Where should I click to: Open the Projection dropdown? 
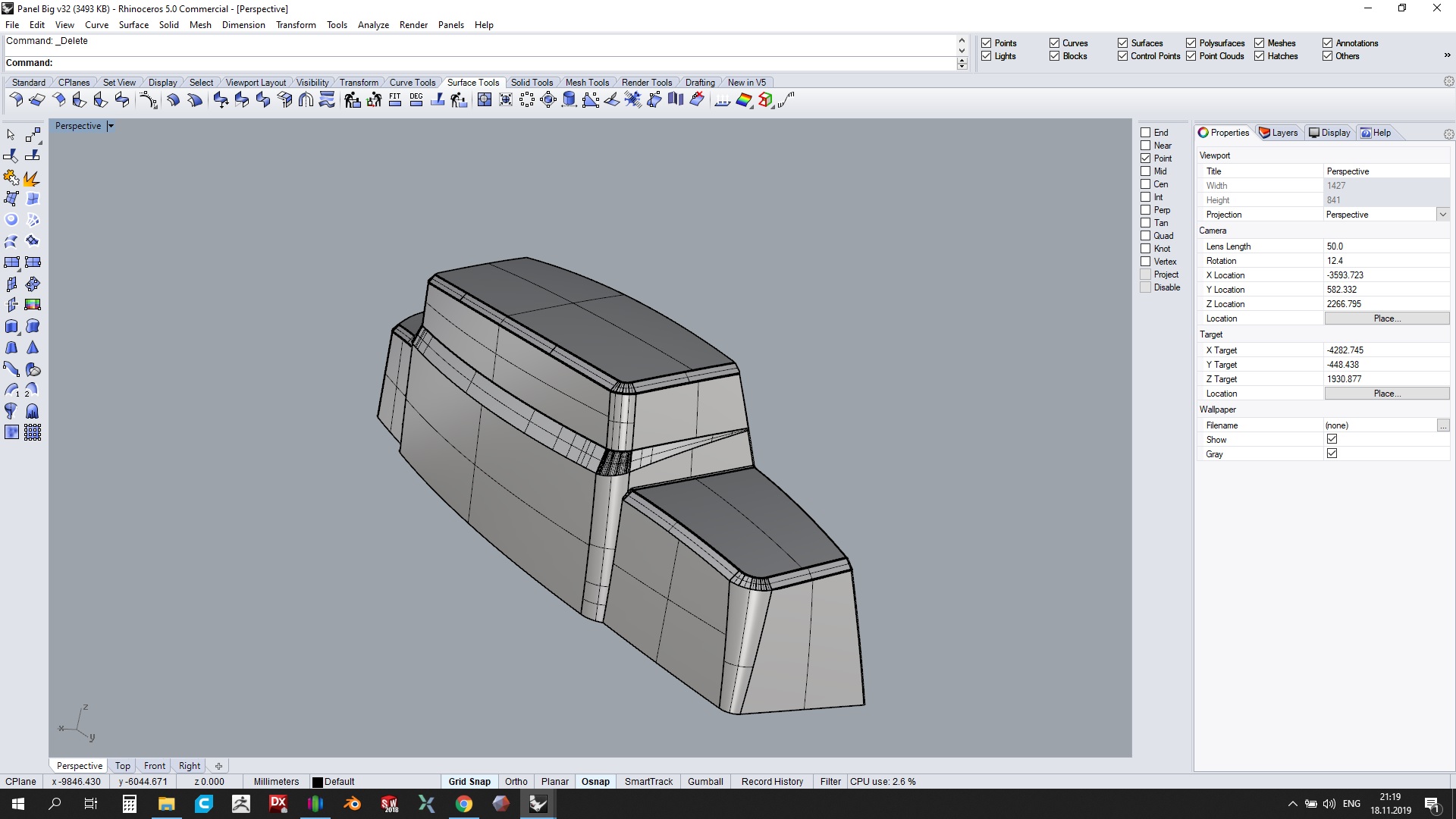tap(1442, 215)
